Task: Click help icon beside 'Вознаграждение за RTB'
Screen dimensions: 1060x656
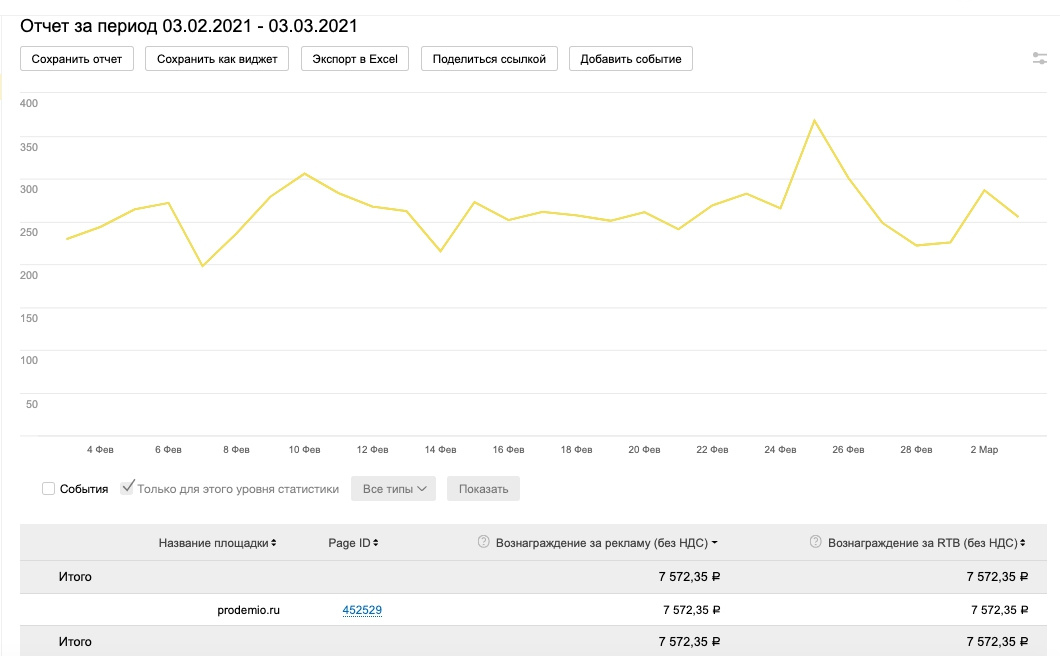Action: 816,542
